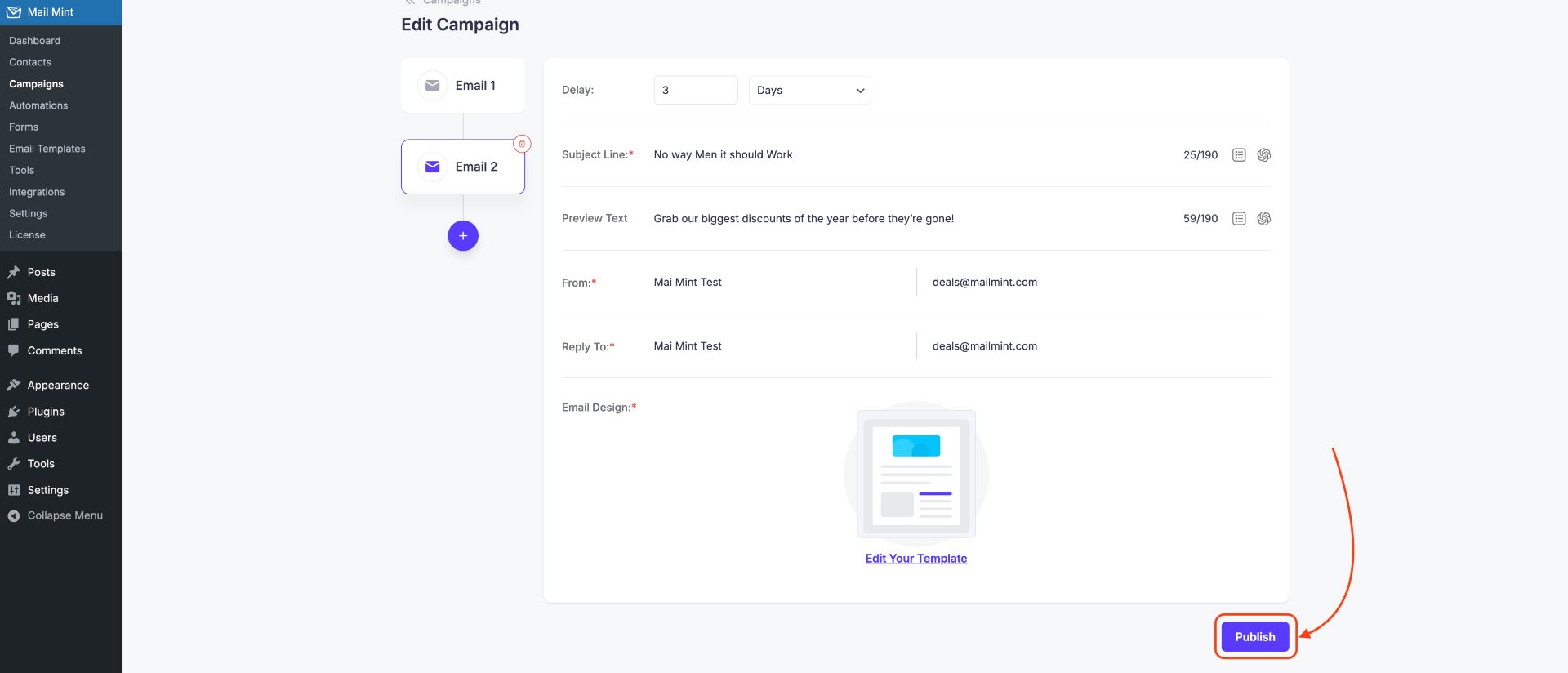Open Email Templates menu item

(x=47, y=149)
